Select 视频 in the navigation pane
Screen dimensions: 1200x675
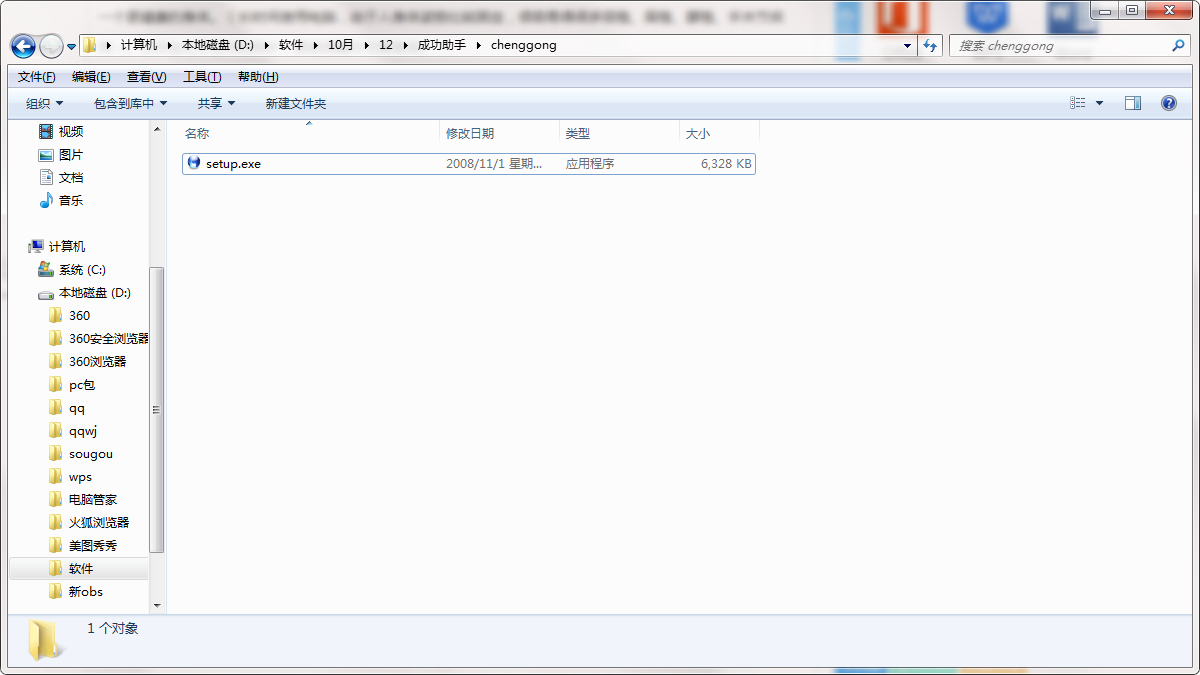coord(71,131)
